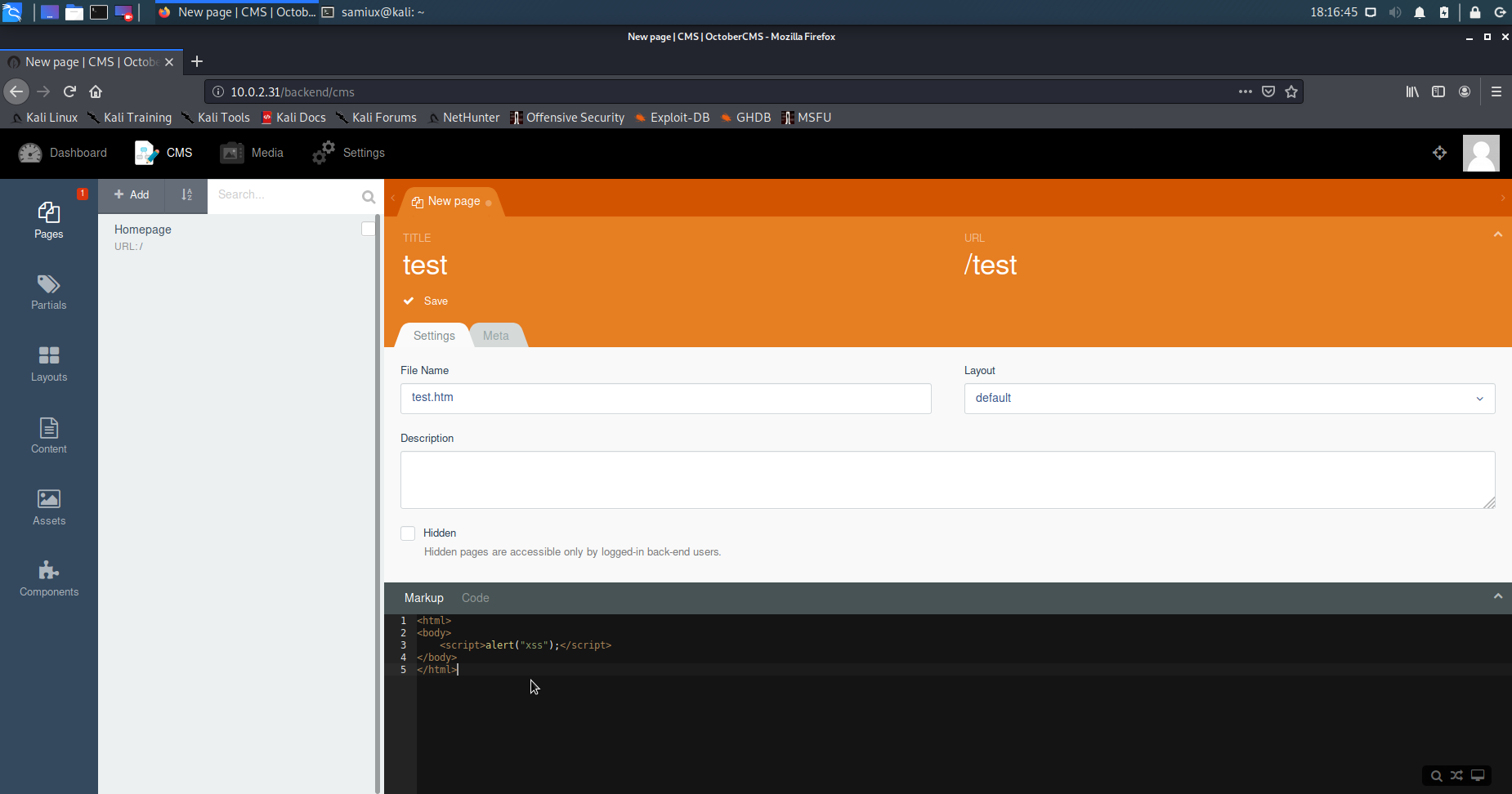The height and width of the screenshot is (794, 1512).
Task: Save to Pocket icon
Action: (x=1268, y=91)
